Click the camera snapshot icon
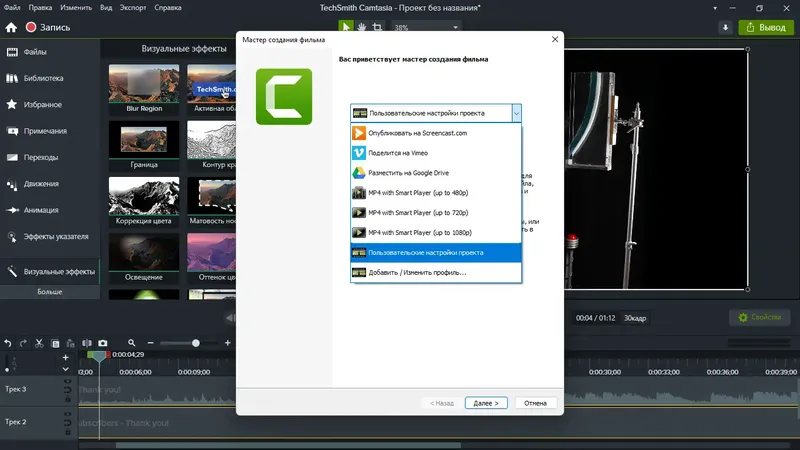 click(103, 343)
